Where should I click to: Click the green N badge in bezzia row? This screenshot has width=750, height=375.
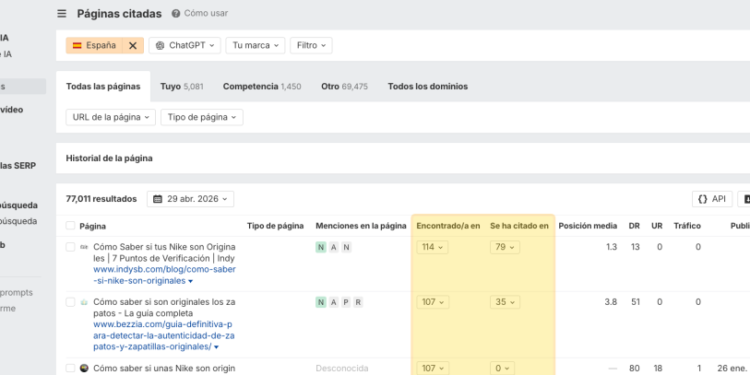pos(321,302)
